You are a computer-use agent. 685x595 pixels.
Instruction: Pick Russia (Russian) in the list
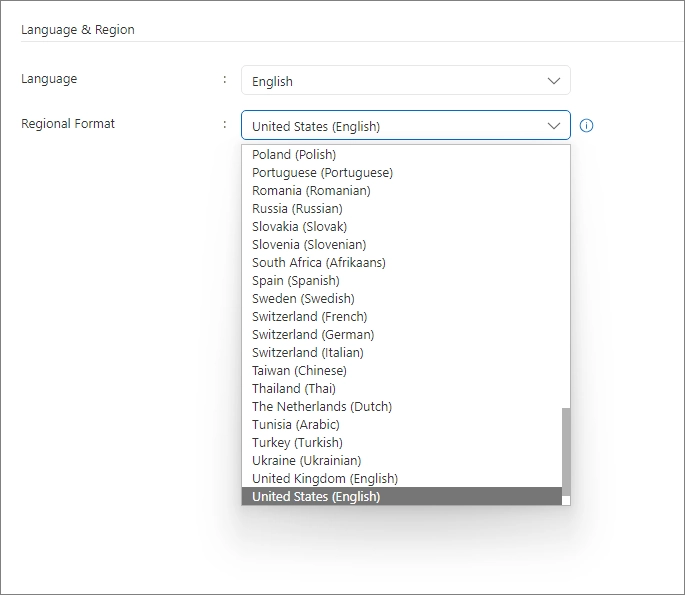[297, 209]
